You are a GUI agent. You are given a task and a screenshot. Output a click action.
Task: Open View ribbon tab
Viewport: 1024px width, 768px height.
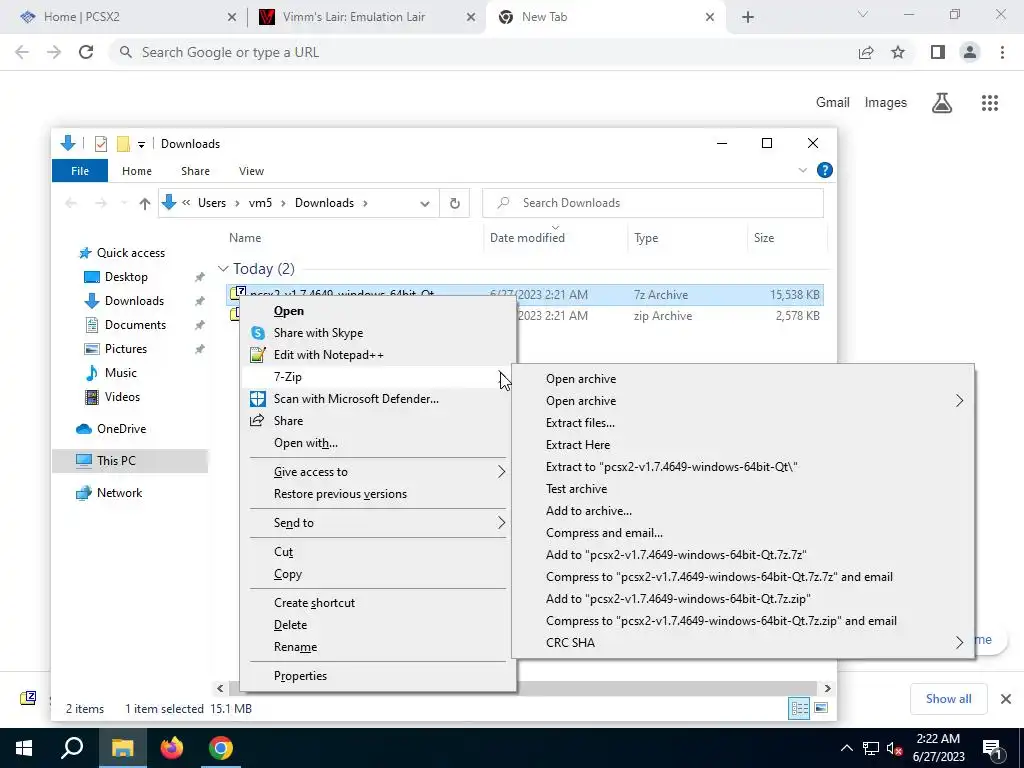click(x=251, y=170)
